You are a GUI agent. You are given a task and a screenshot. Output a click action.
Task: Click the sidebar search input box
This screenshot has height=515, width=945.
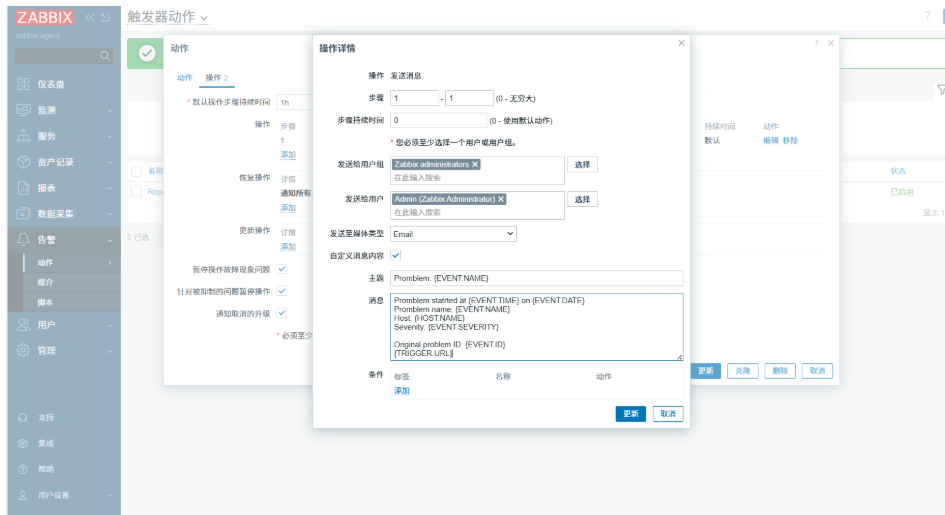pos(64,56)
